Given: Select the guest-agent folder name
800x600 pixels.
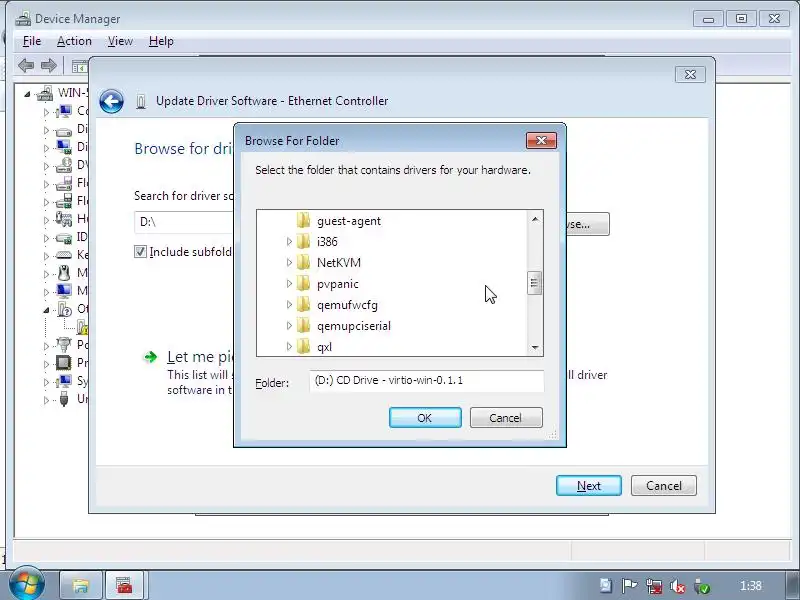Looking at the screenshot, I should (349, 221).
